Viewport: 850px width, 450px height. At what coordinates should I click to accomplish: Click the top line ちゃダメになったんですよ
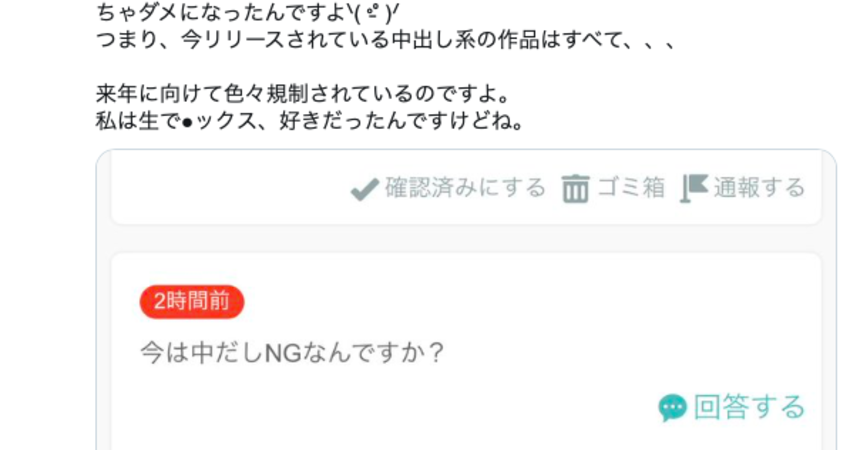click(248, 12)
